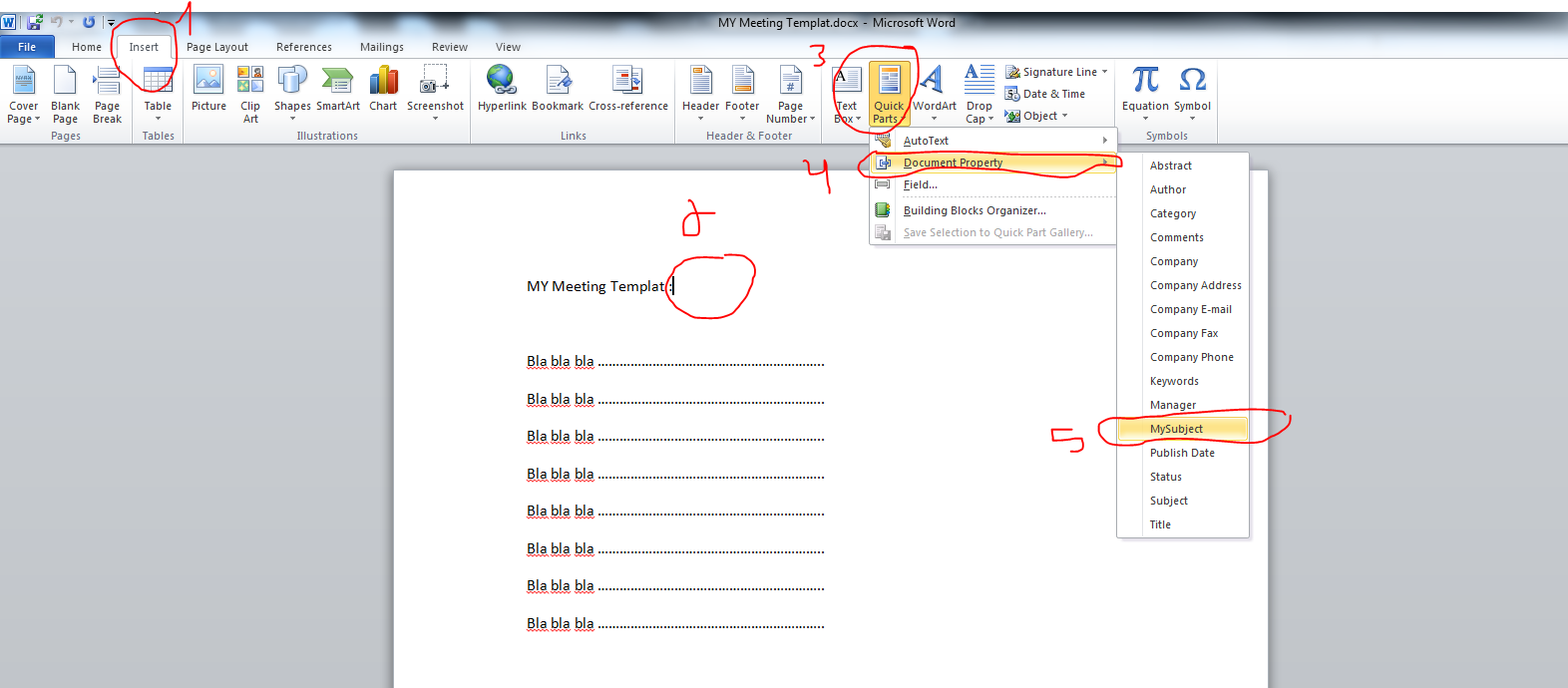Choose the Field... menu entry
Viewport: 1568px width, 688px height.
click(x=992, y=184)
